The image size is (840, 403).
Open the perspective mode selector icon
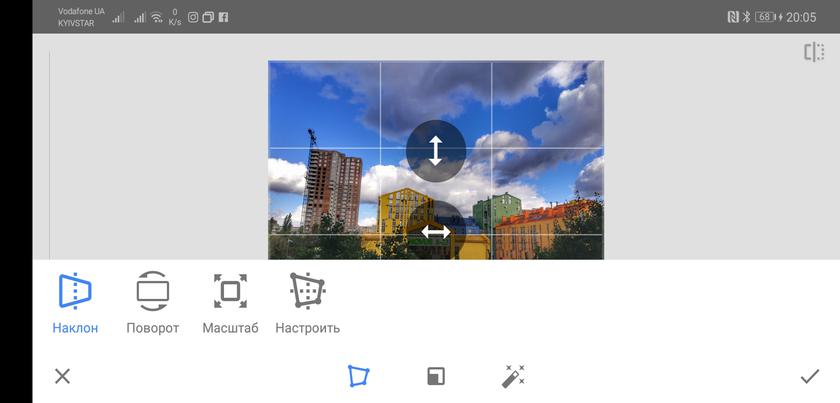click(x=358, y=376)
